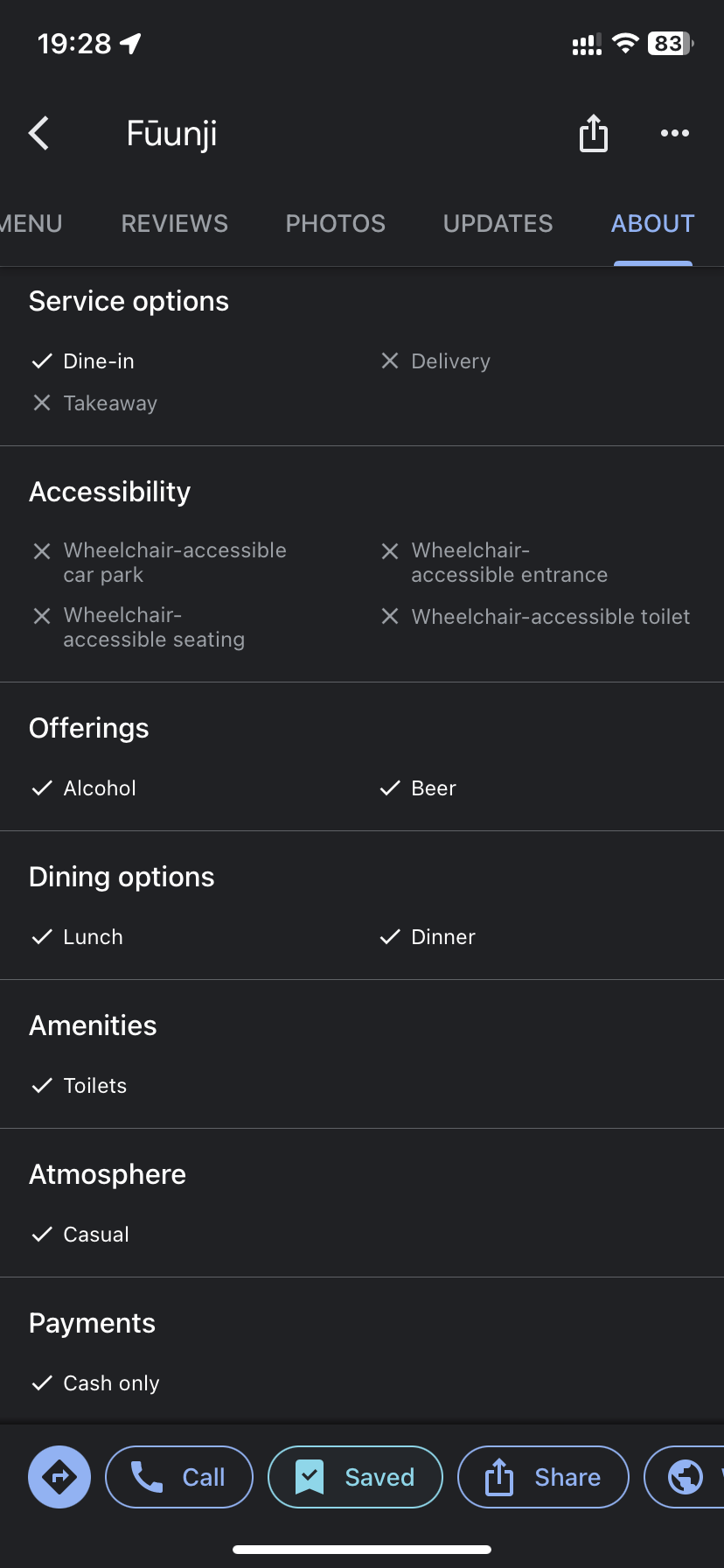The width and height of the screenshot is (724, 1568).
Task: Tap the globe website icon
Action: (686, 1477)
